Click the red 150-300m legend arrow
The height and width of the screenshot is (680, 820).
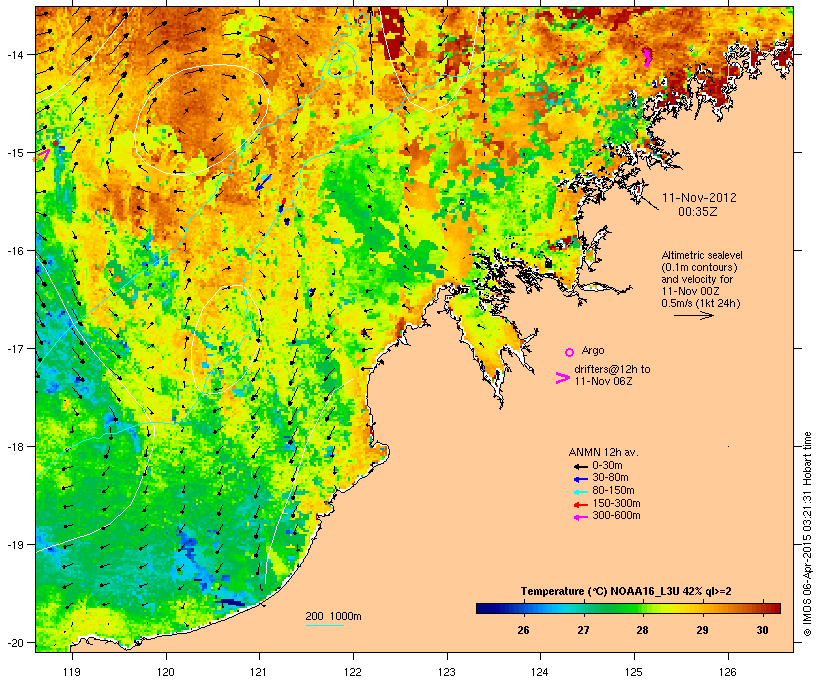click(x=580, y=504)
